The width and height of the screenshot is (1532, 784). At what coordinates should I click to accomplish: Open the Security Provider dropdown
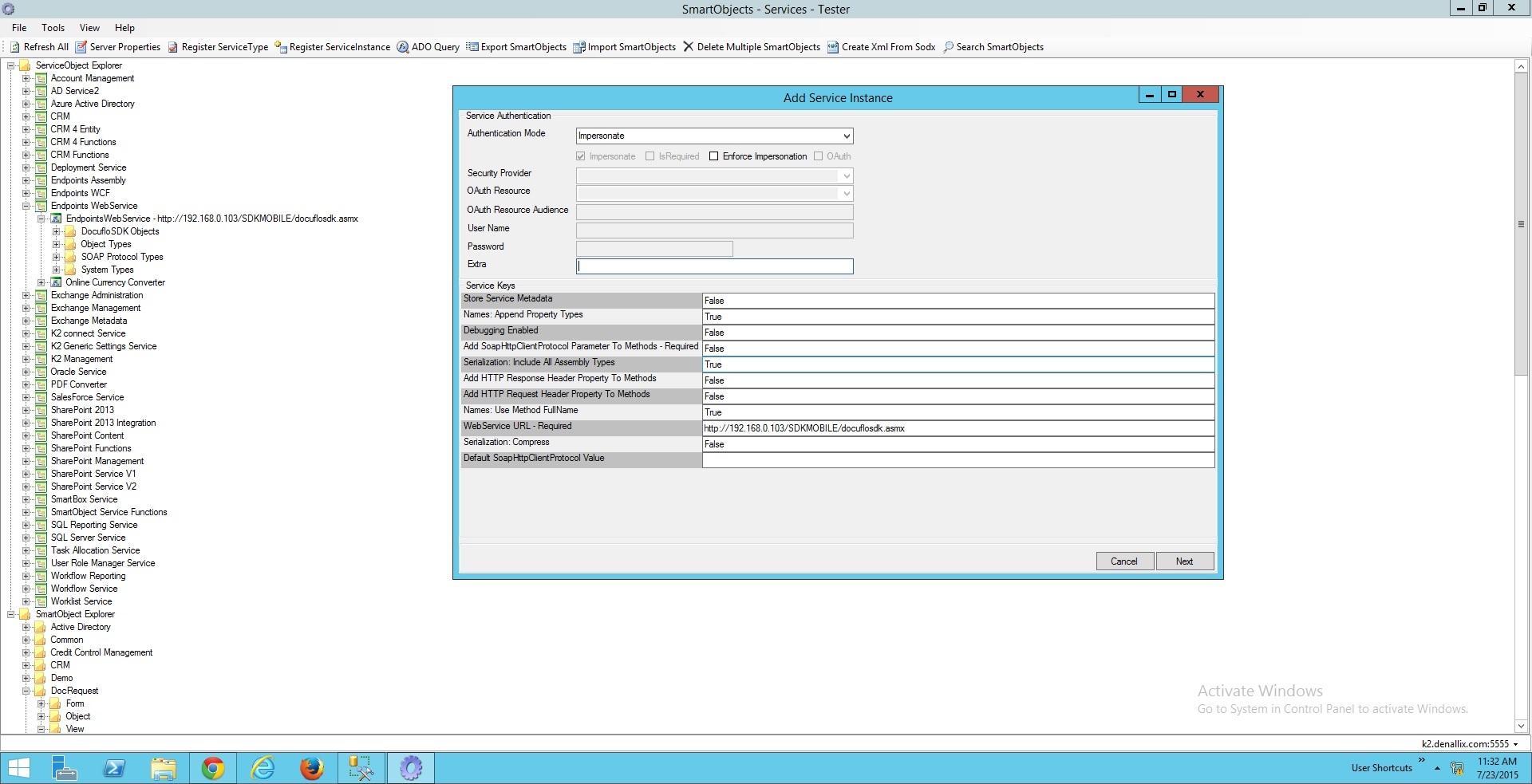click(x=847, y=175)
